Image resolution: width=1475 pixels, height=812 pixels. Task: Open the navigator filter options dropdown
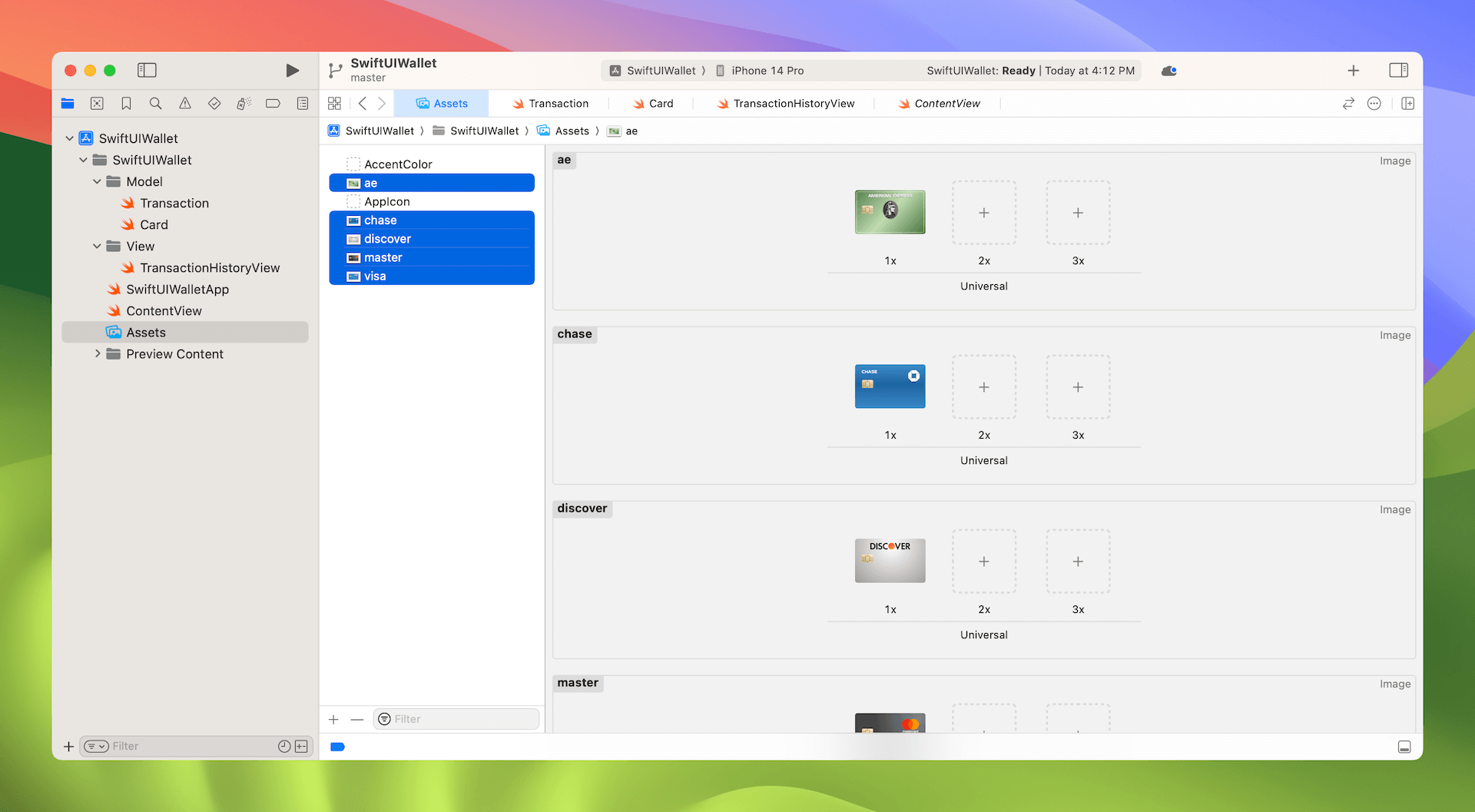click(x=96, y=746)
